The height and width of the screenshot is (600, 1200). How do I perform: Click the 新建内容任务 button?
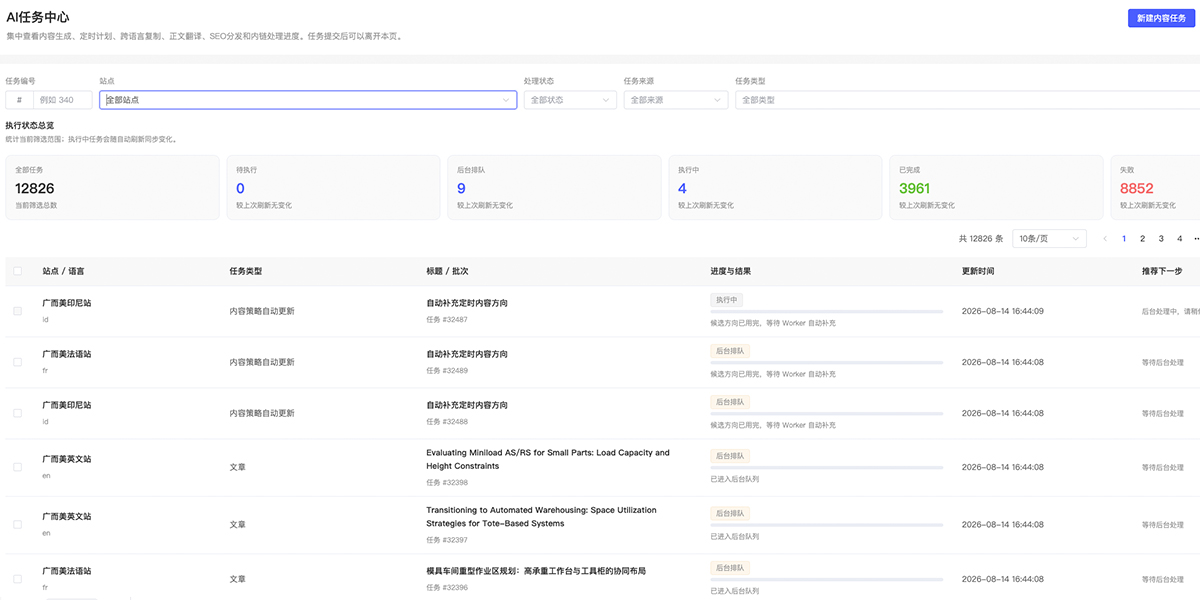click(1163, 18)
